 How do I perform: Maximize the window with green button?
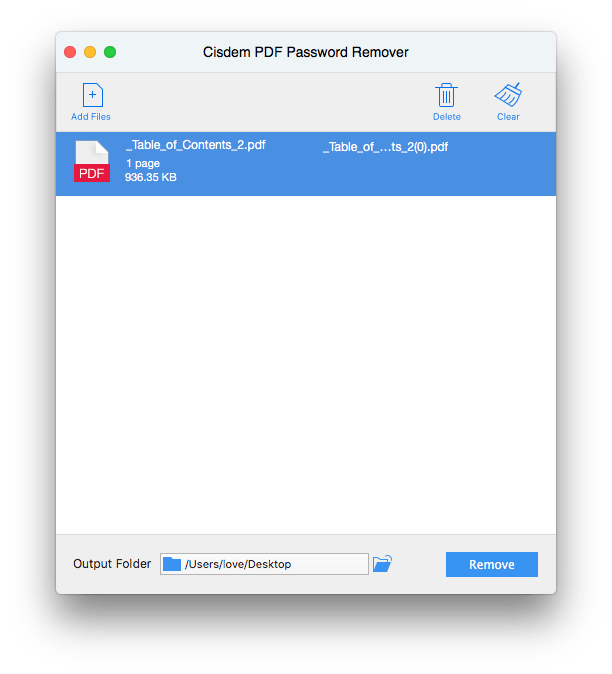coord(110,52)
